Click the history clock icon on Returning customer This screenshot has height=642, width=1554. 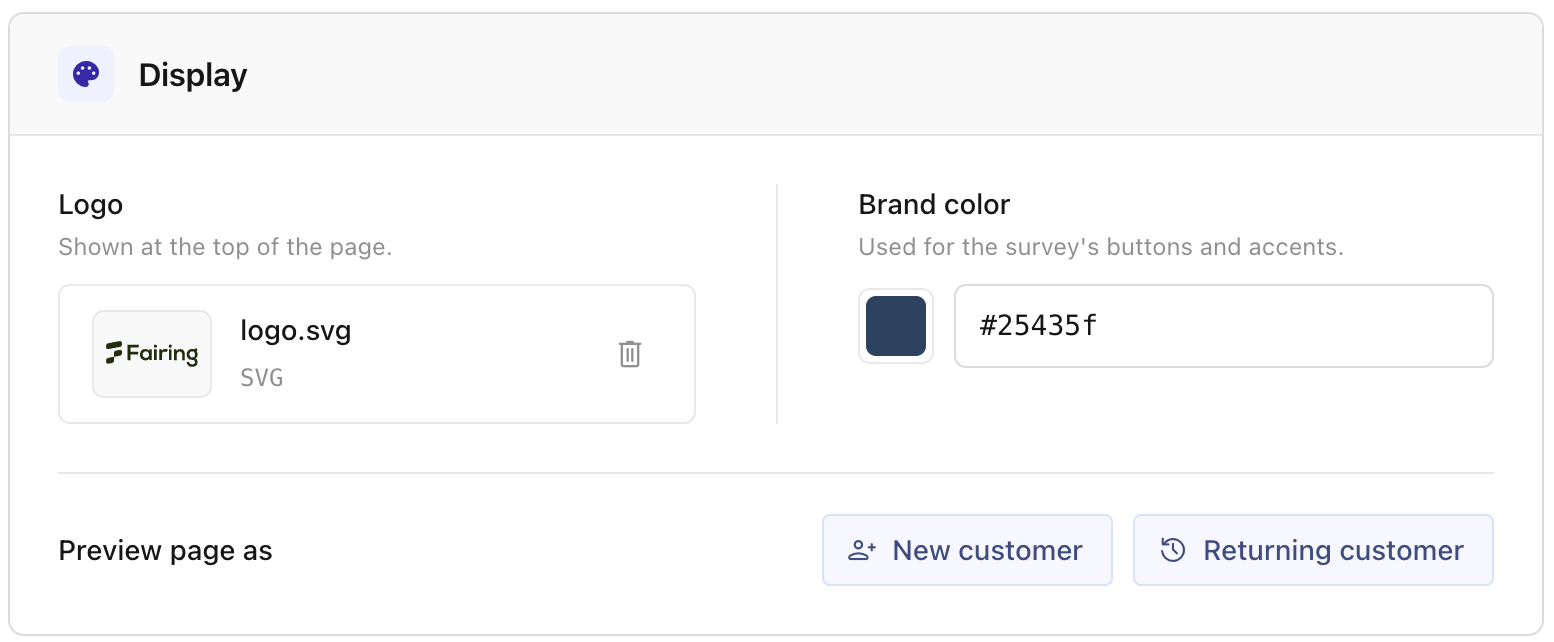(1173, 550)
